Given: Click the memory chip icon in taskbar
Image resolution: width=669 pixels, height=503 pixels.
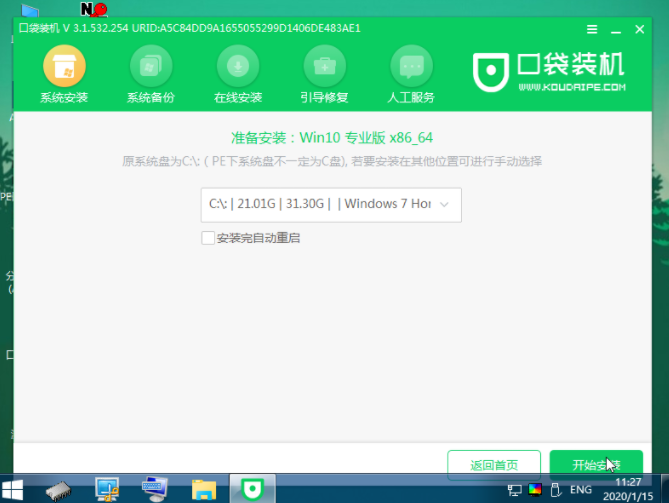Looking at the screenshot, I should pos(61,489).
